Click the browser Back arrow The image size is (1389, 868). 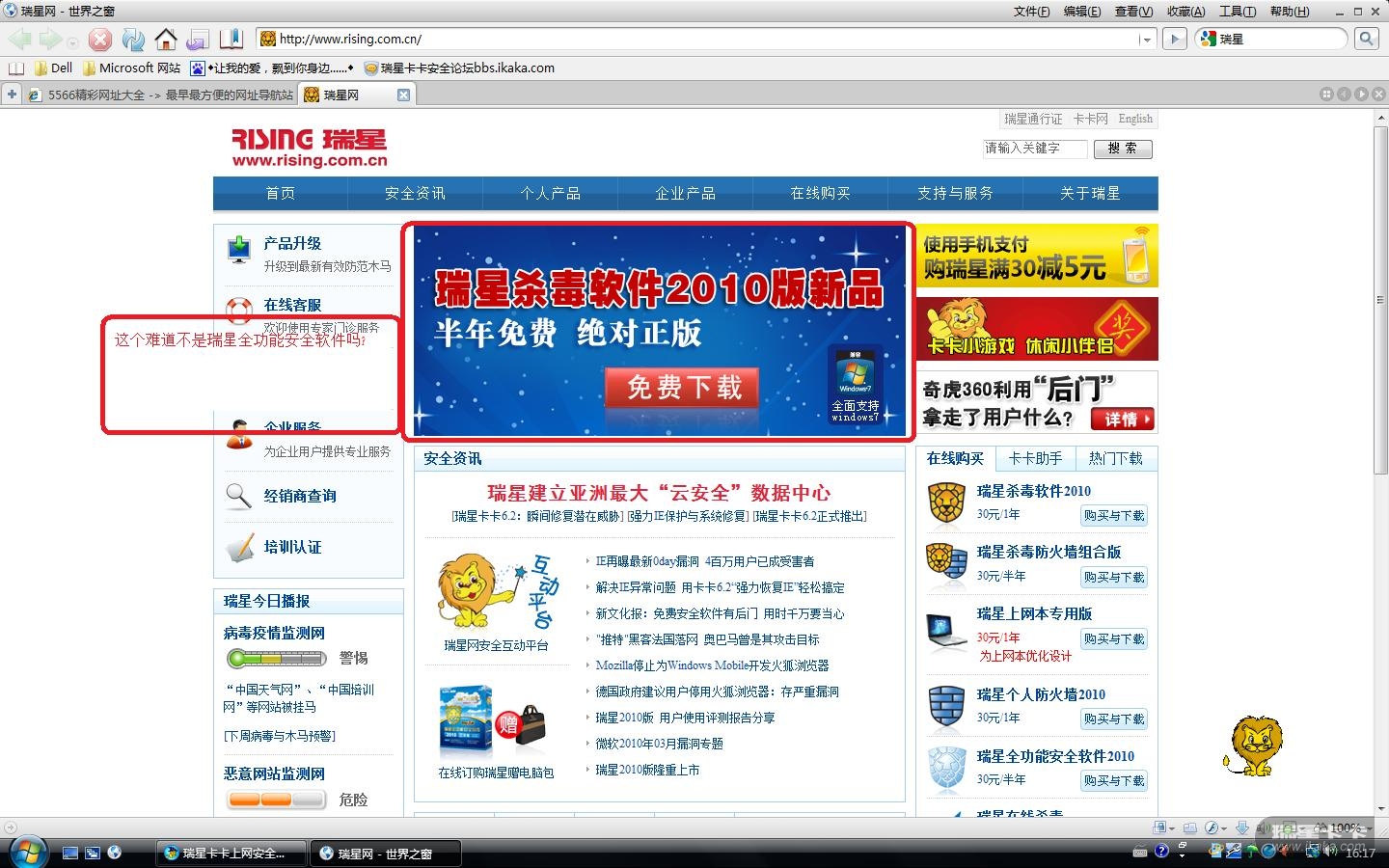tap(20, 39)
